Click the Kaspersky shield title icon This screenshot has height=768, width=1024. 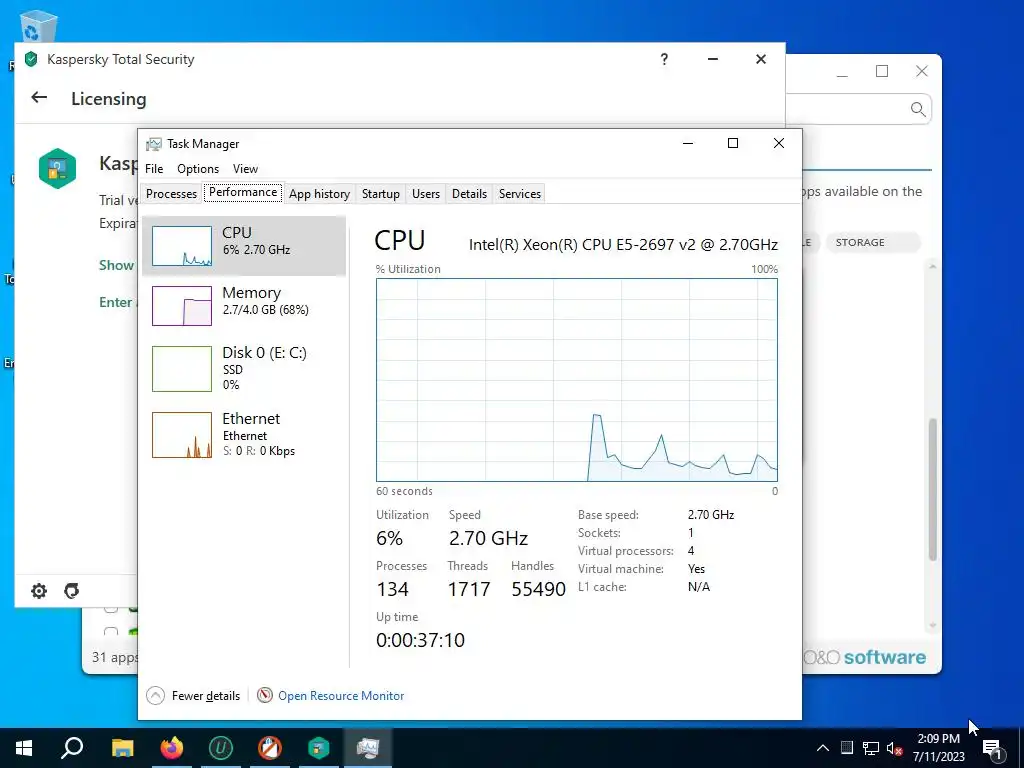[31, 59]
